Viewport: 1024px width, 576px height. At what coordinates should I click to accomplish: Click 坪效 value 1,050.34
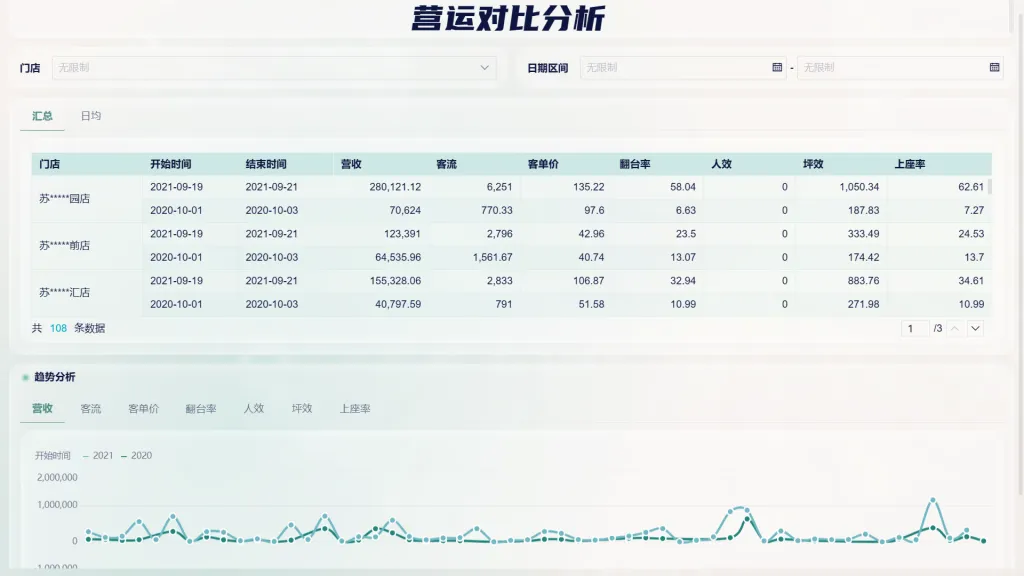click(x=859, y=187)
